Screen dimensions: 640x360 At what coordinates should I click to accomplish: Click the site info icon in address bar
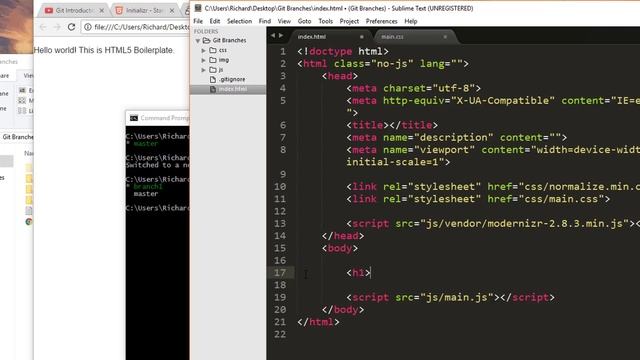(x=87, y=27)
